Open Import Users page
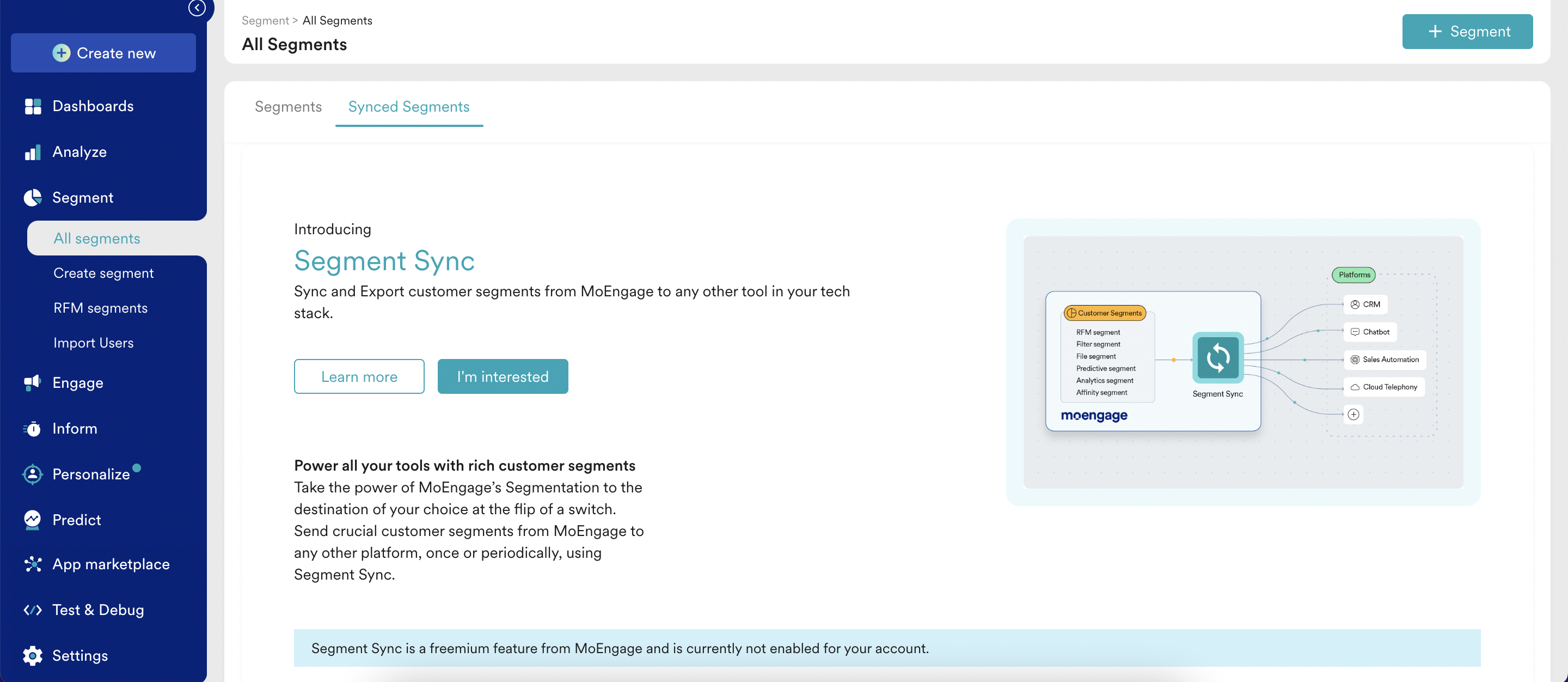Image resolution: width=1568 pixels, height=682 pixels. coord(93,342)
